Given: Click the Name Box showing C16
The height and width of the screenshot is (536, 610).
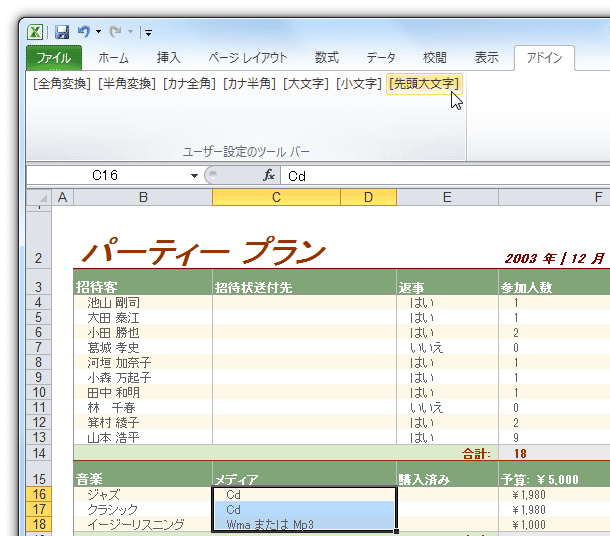Looking at the screenshot, I should tap(105, 175).
